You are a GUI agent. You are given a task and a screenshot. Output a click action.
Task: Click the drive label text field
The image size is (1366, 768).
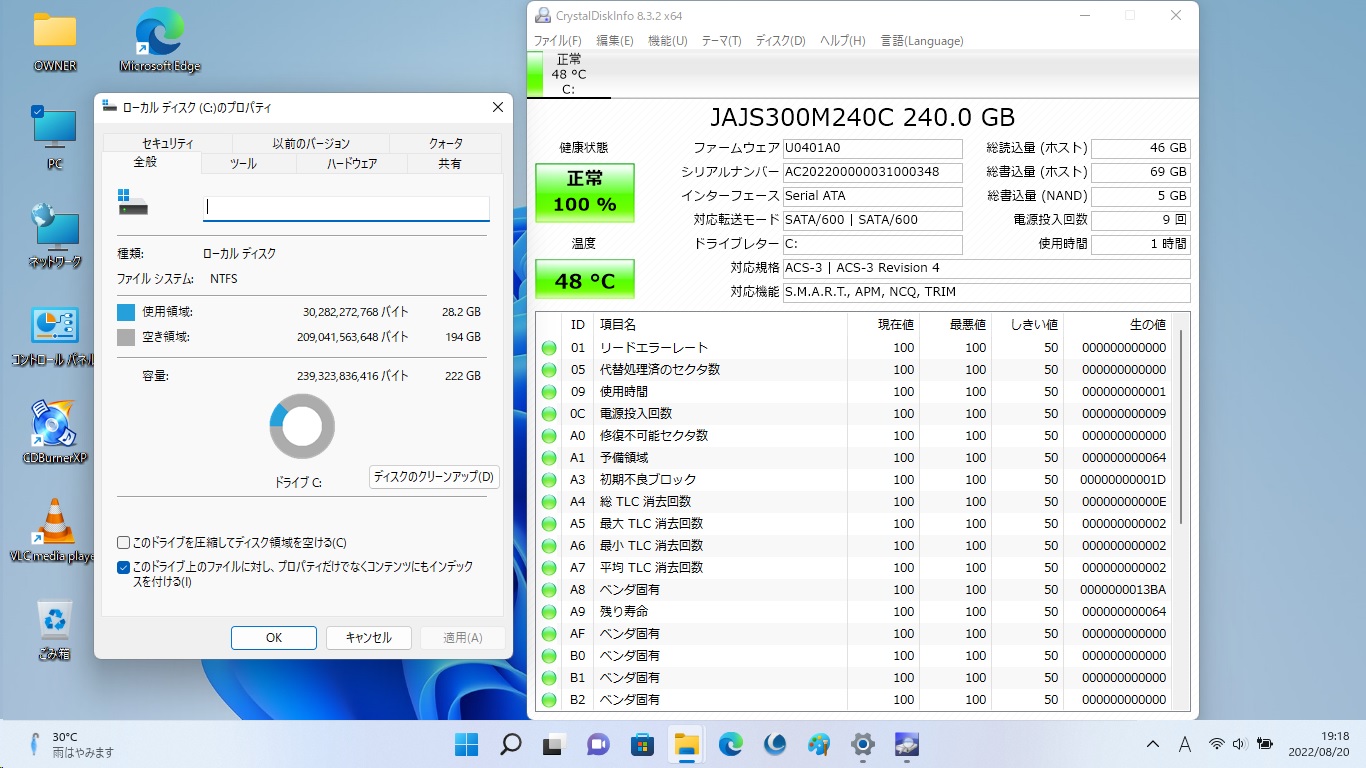(346, 208)
